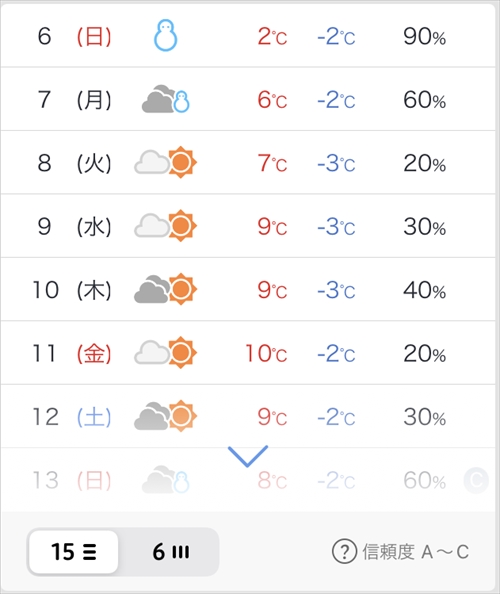Screen dimensions: 500x594
Task: Click the 90% precipitation value on day 6
Action: pos(424,37)
